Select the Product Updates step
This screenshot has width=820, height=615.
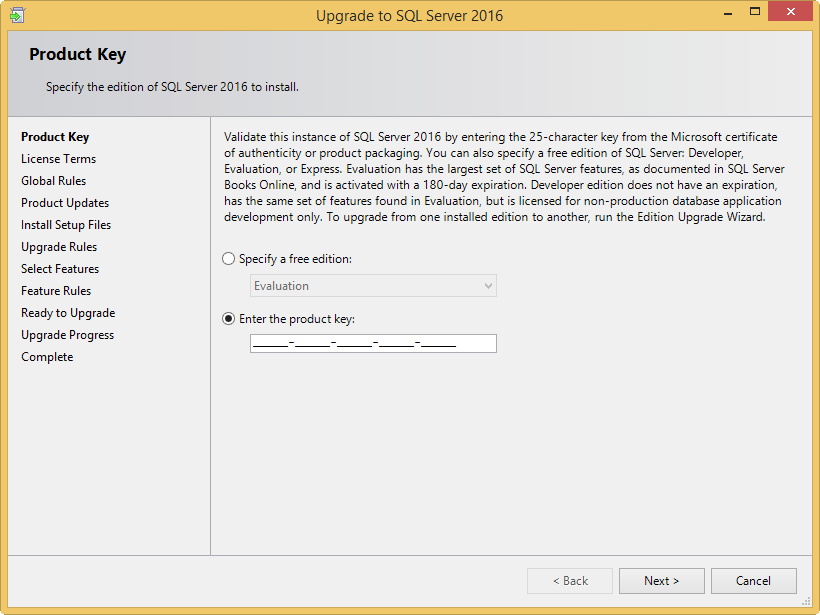pyautogui.click(x=65, y=203)
